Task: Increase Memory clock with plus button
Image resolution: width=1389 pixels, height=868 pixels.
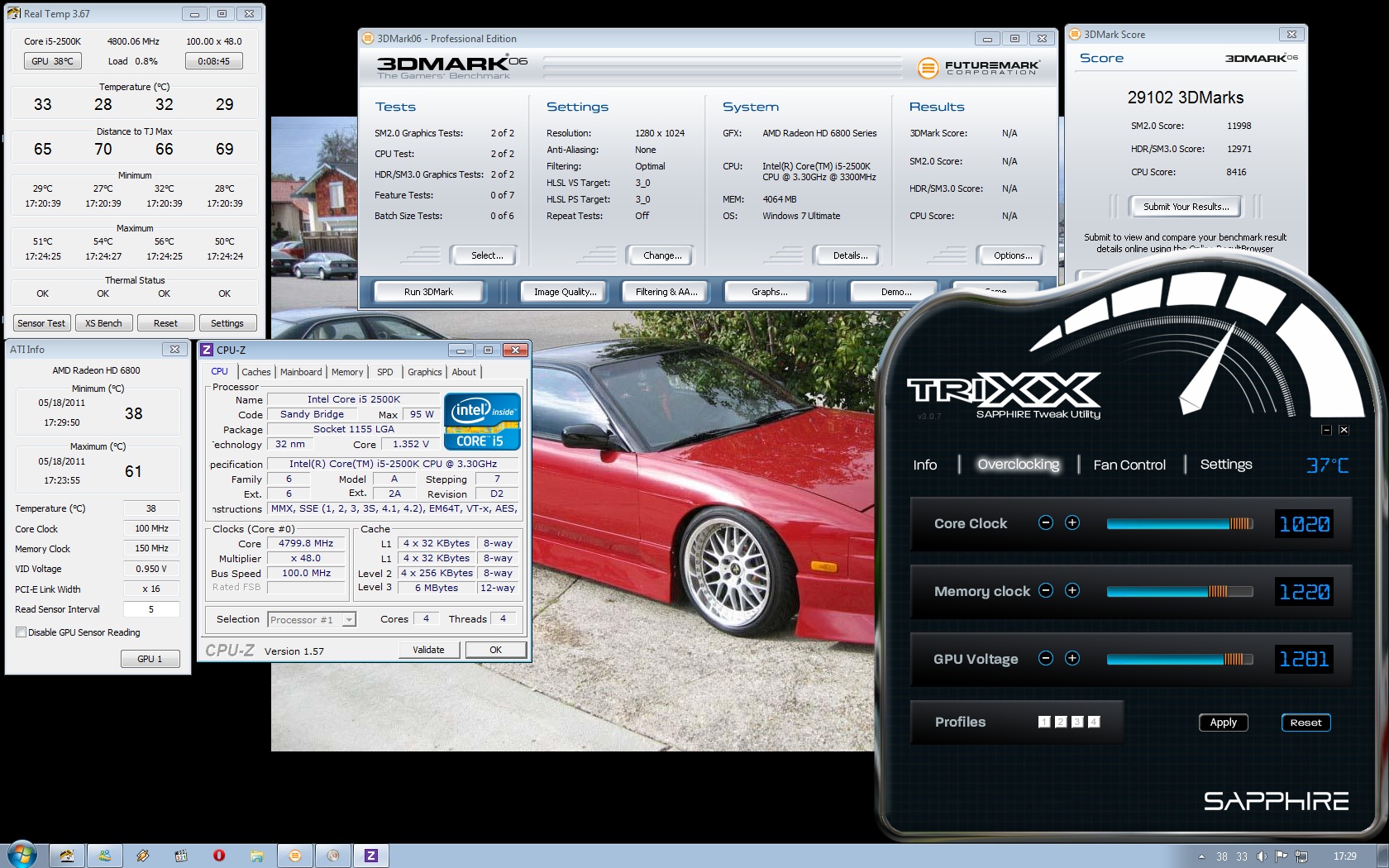Action: click(1072, 590)
